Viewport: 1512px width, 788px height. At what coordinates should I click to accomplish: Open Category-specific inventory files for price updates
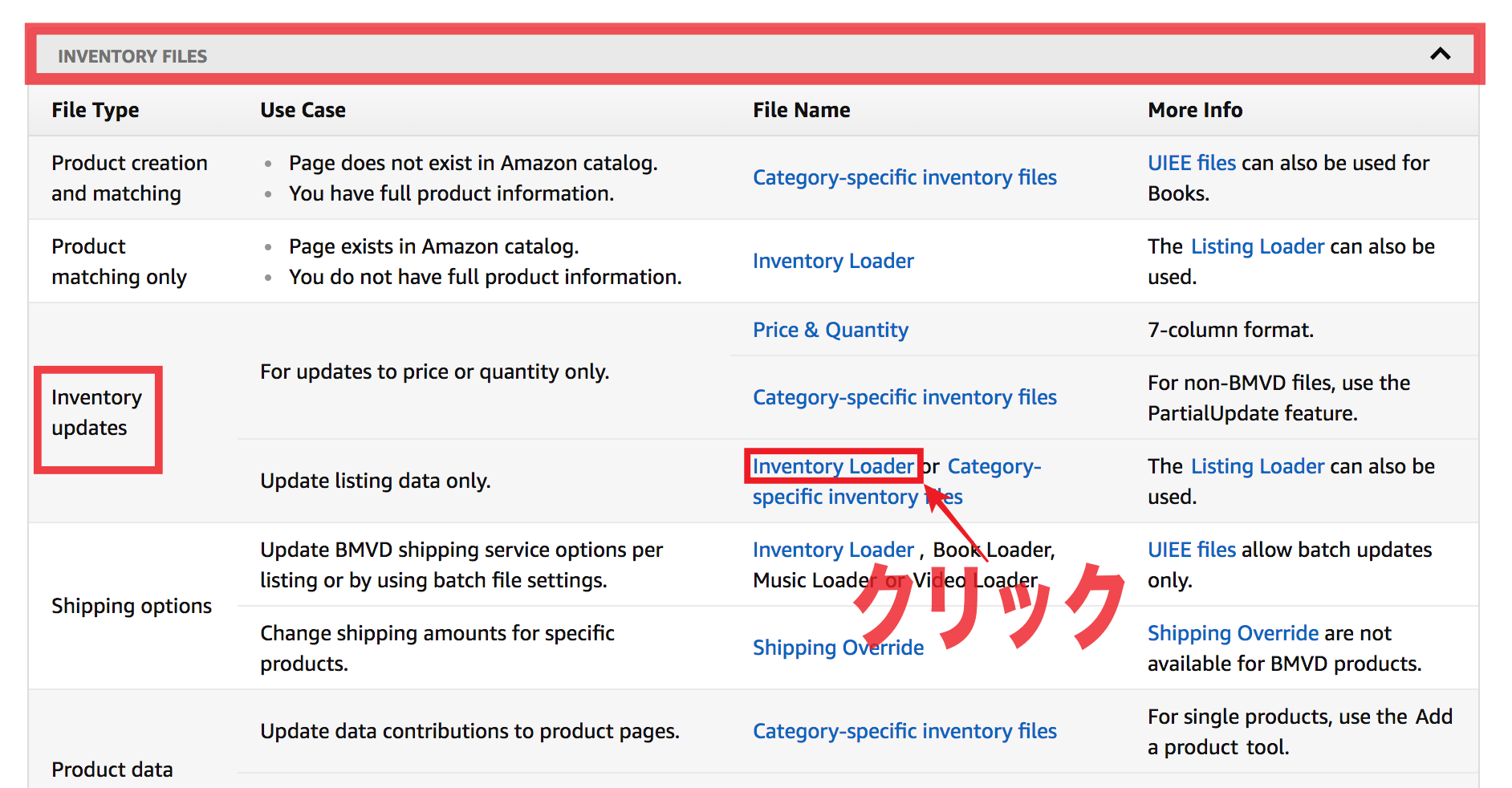pos(904,397)
